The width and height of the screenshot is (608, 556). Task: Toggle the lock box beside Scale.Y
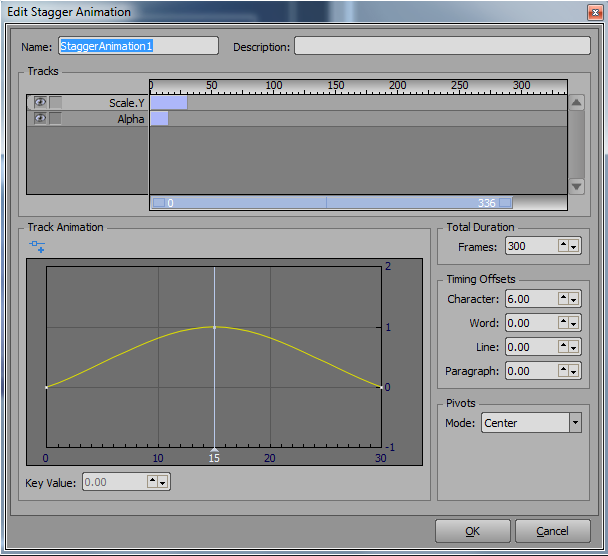pos(56,102)
